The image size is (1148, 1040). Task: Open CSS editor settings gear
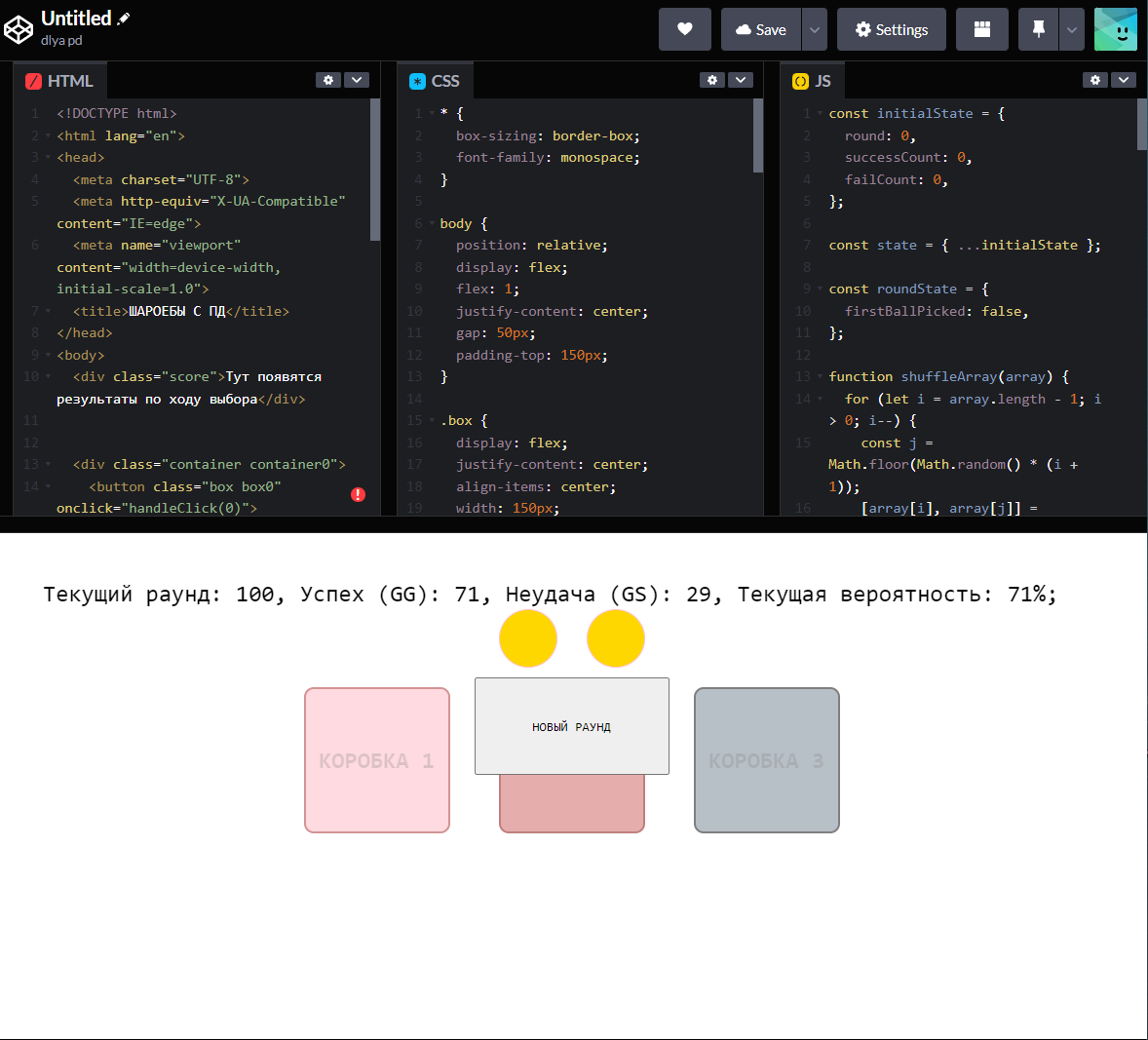(712, 80)
